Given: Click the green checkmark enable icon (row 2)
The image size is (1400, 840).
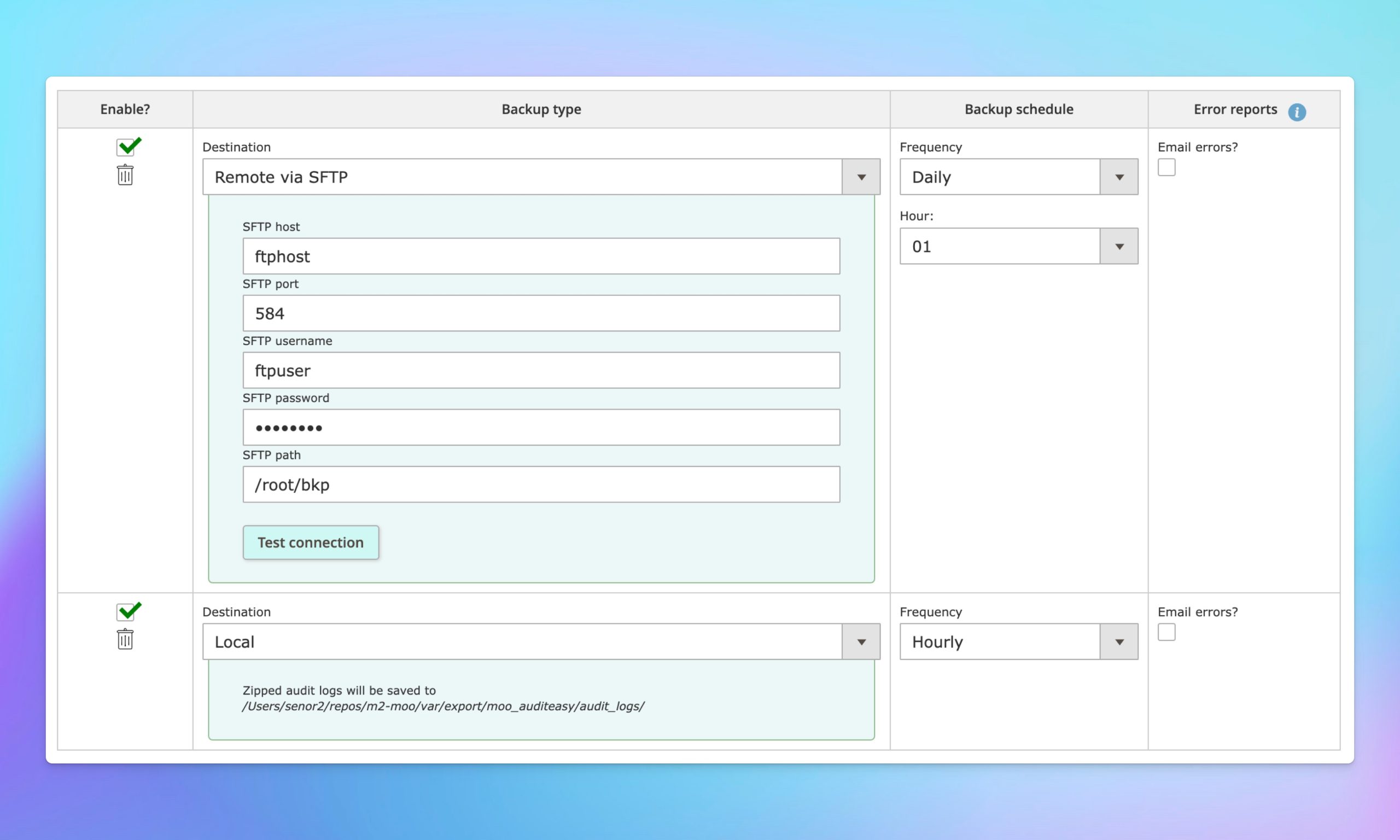Looking at the screenshot, I should pyautogui.click(x=127, y=611).
